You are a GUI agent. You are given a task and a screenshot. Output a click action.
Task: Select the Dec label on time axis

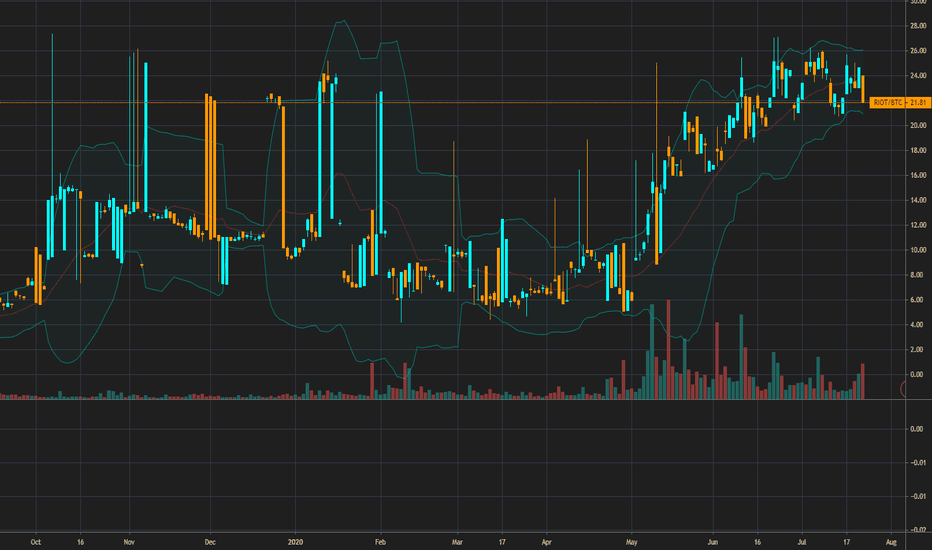(x=210, y=542)
